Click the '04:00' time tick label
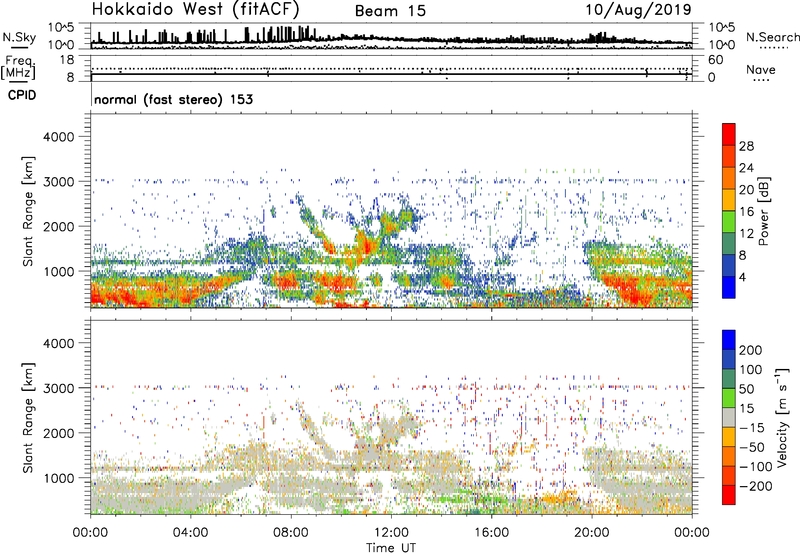 click(190, 533)
